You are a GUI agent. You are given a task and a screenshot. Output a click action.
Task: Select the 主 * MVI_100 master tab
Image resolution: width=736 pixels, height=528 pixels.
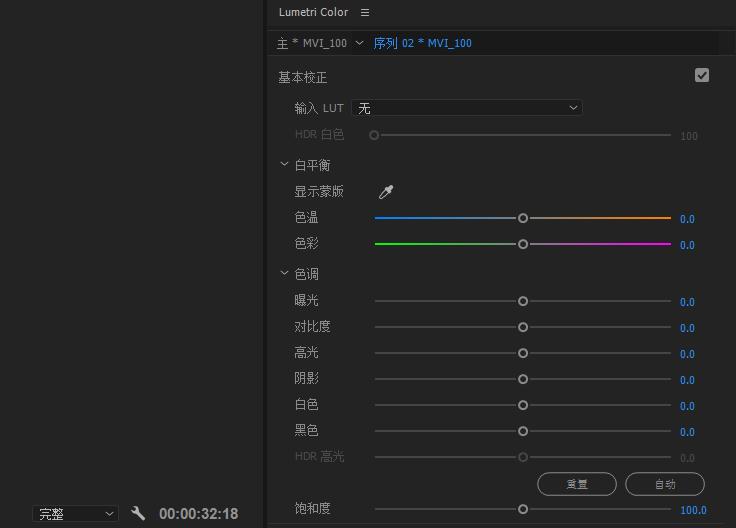(x=312, y=43)
